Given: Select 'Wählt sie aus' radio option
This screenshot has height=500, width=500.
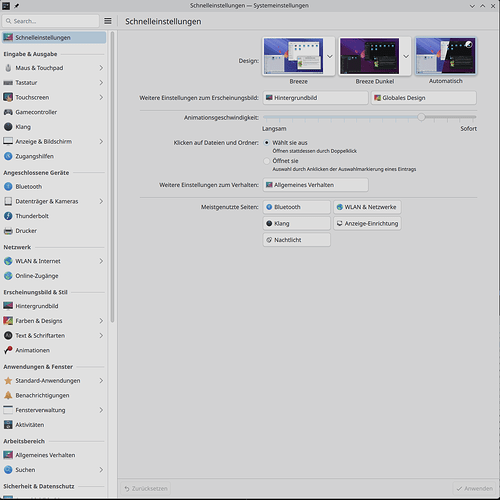Looking at the screenshot, I should [267, 143].
